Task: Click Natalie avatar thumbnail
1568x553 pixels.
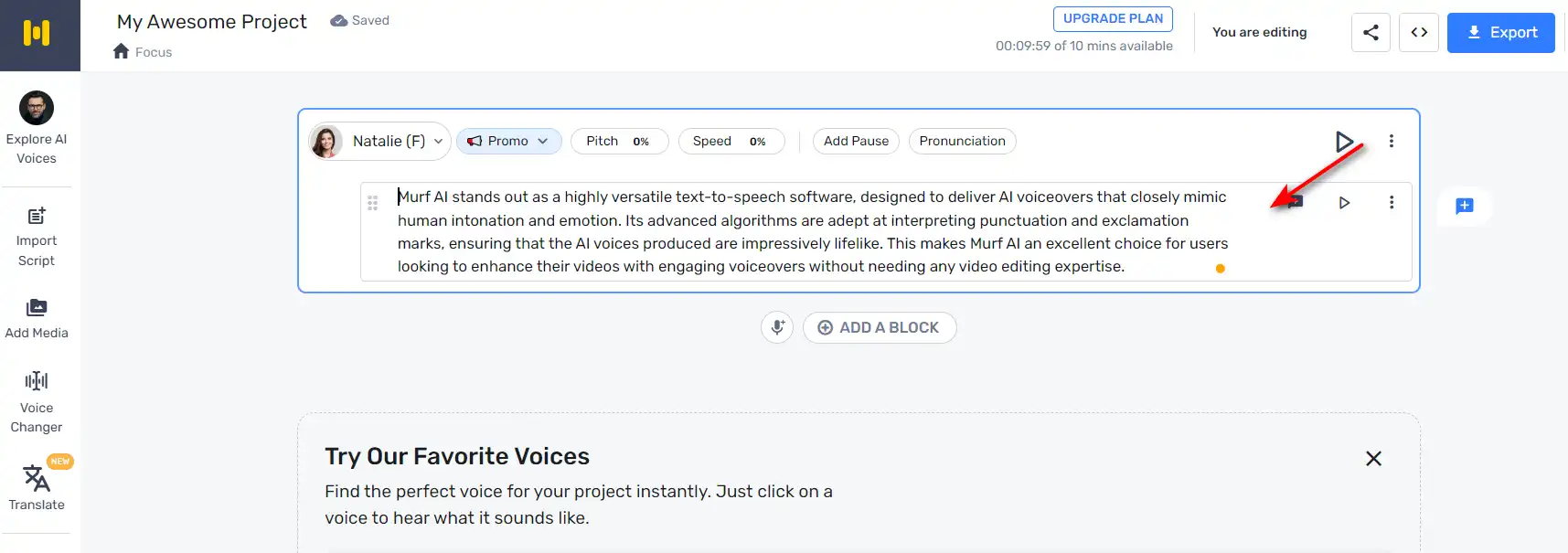Action: point(326,142)
